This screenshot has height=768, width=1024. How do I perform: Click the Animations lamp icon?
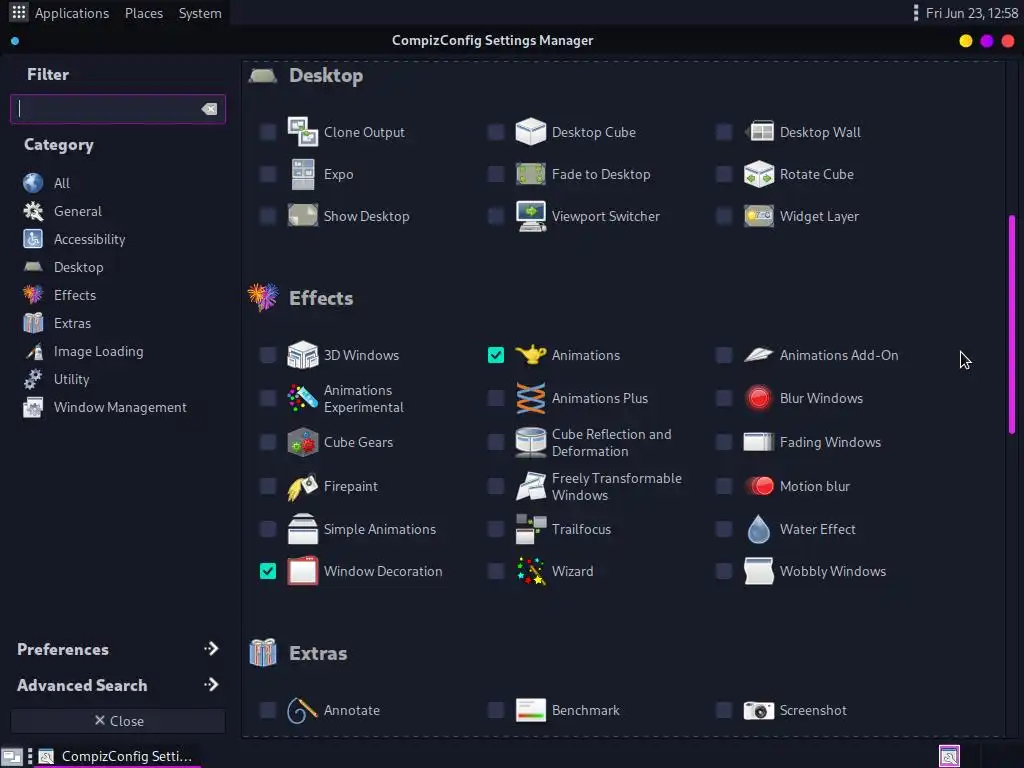(530, 355)
